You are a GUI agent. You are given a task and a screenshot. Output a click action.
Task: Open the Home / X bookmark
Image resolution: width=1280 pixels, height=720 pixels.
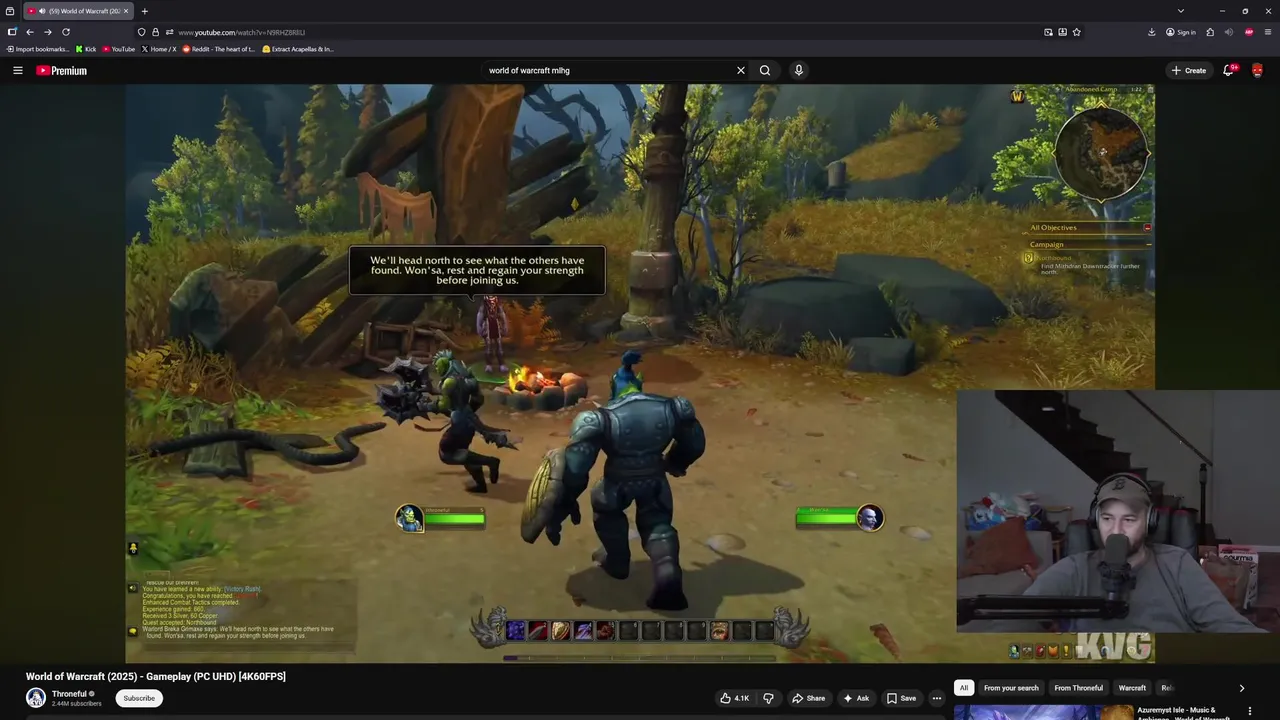click(x=159, y=49)
